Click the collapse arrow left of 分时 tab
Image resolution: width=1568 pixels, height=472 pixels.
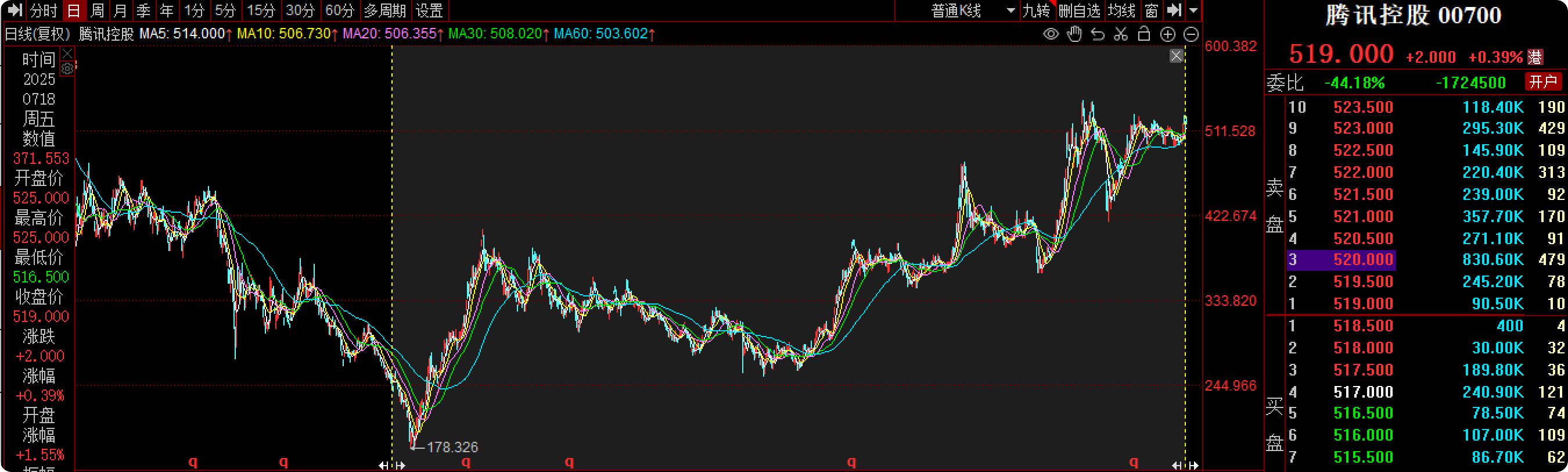[x=14, y=10]
